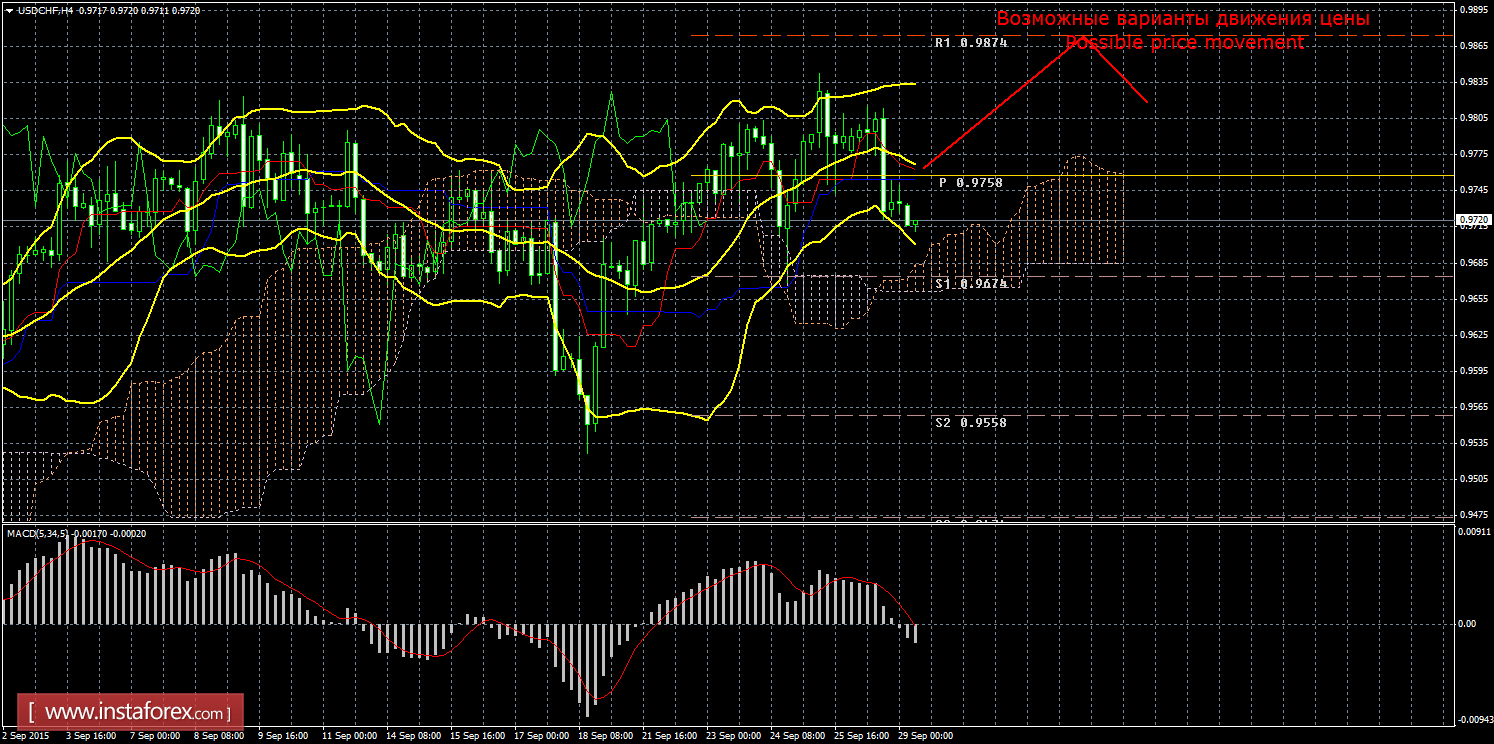Click the 0.9745 price scale value

tap(1472, 190)
